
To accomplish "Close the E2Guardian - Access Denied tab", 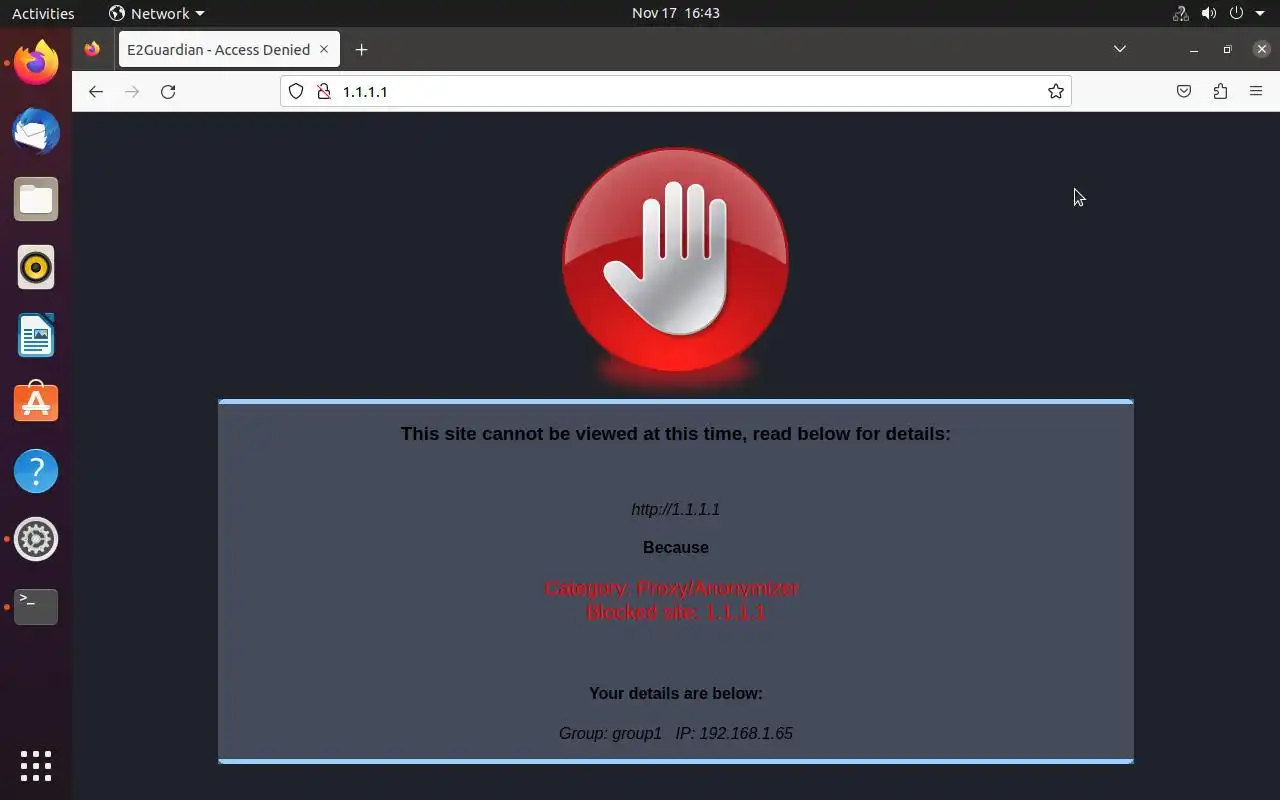I will pyautogui.click(x=323, y=49).
